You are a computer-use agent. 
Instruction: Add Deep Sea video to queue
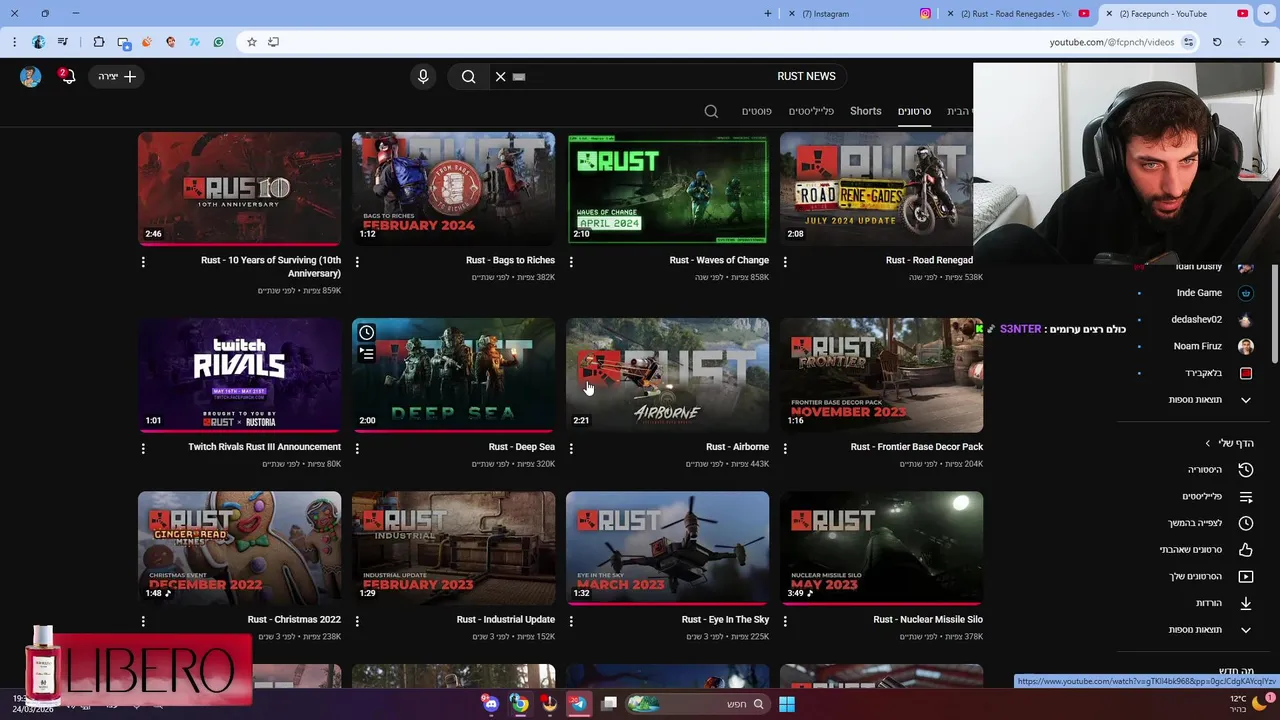367,353
